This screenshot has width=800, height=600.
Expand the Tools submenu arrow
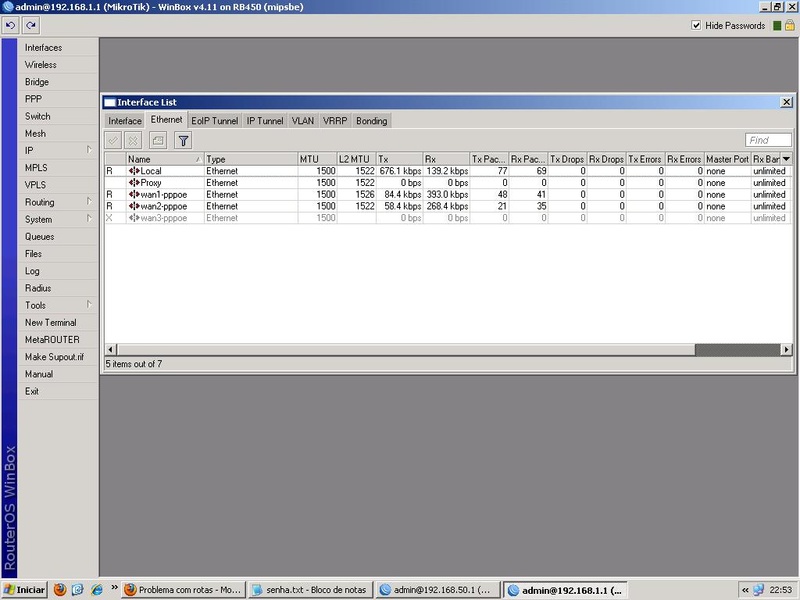pos(89,305)
